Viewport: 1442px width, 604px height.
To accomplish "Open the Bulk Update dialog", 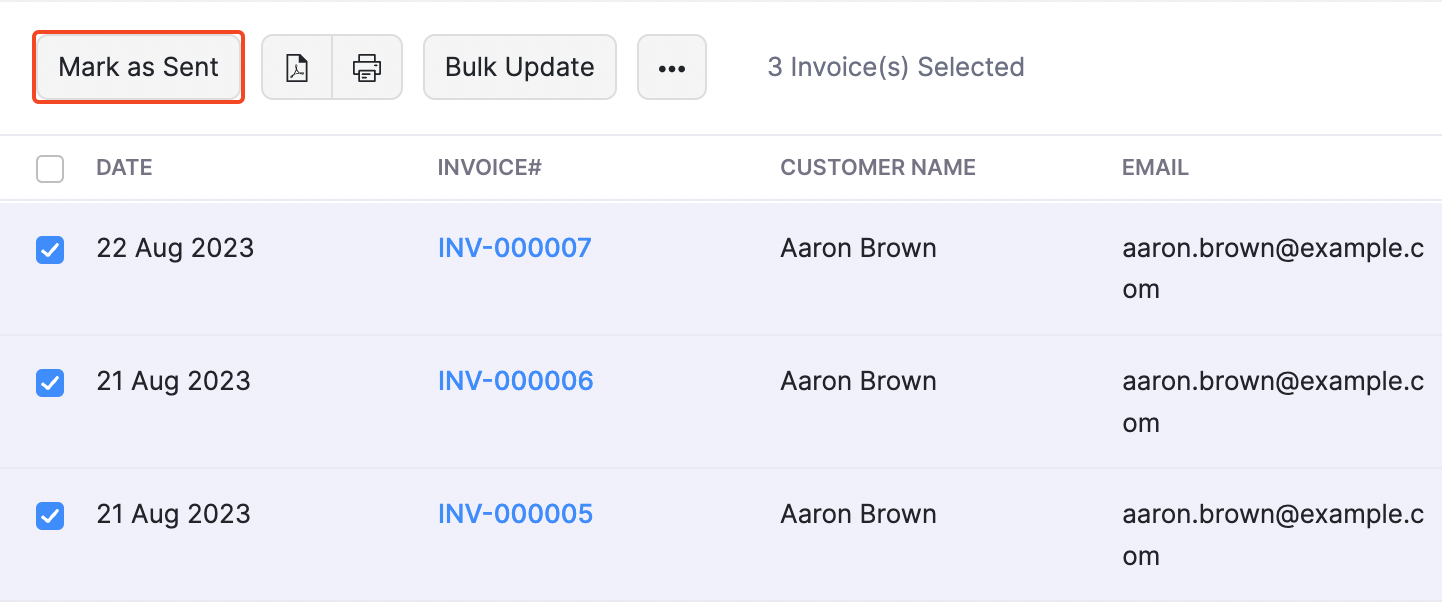I will (x=519, y=67).
